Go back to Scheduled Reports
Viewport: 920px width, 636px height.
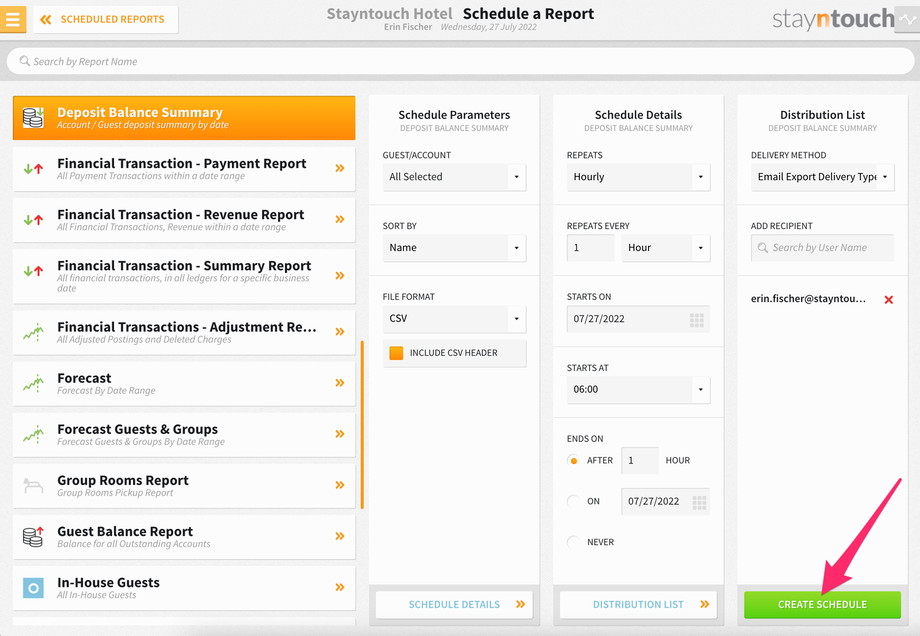pyautogui.click(x=106, y=19)
